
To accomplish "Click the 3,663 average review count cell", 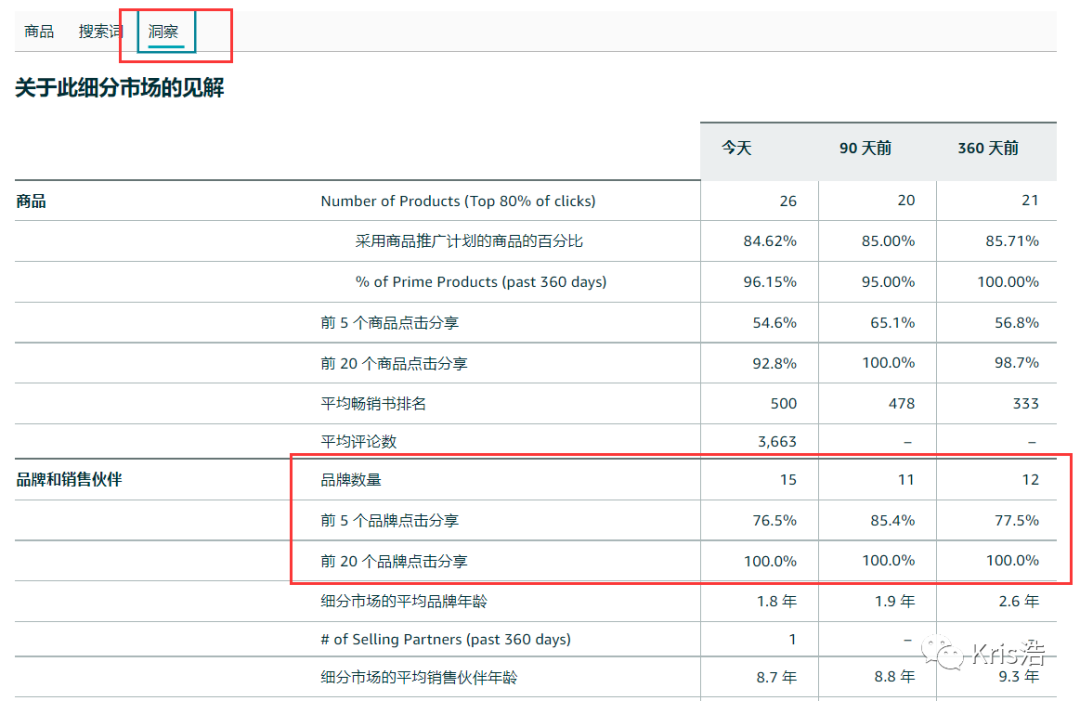I will pyautogui.click(x=777, y=442).
